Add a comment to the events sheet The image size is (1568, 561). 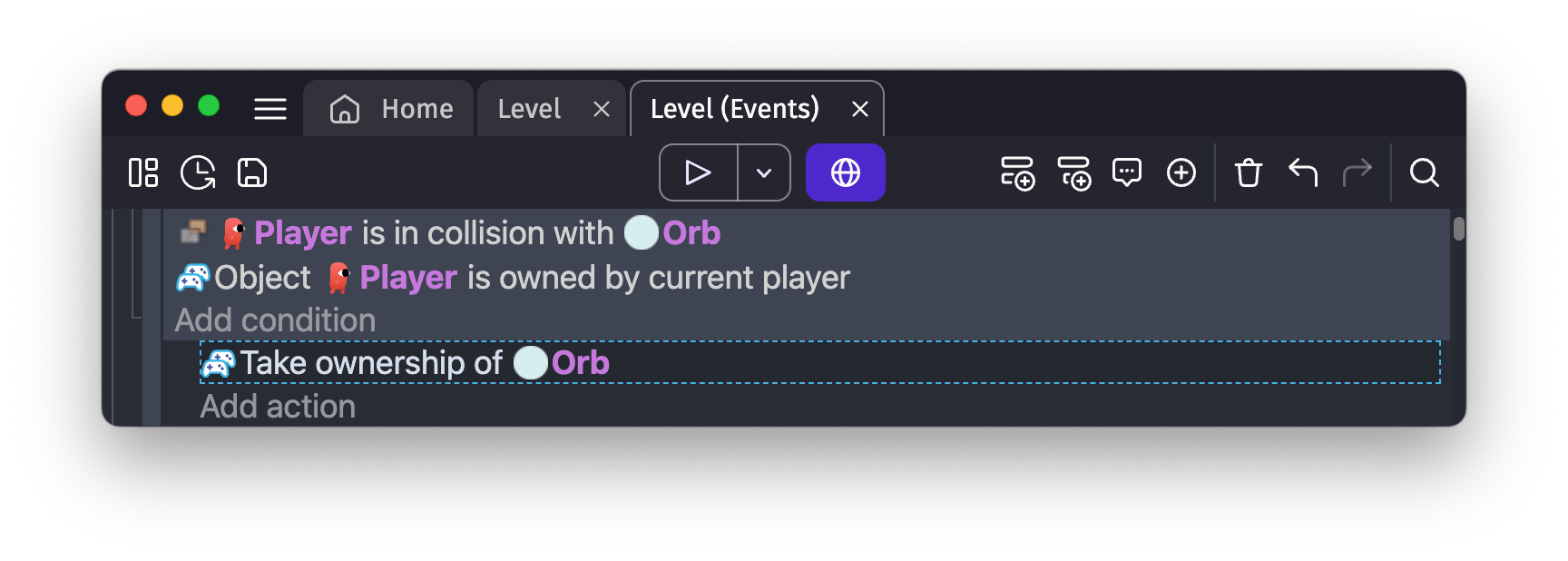pos(1127,172)
